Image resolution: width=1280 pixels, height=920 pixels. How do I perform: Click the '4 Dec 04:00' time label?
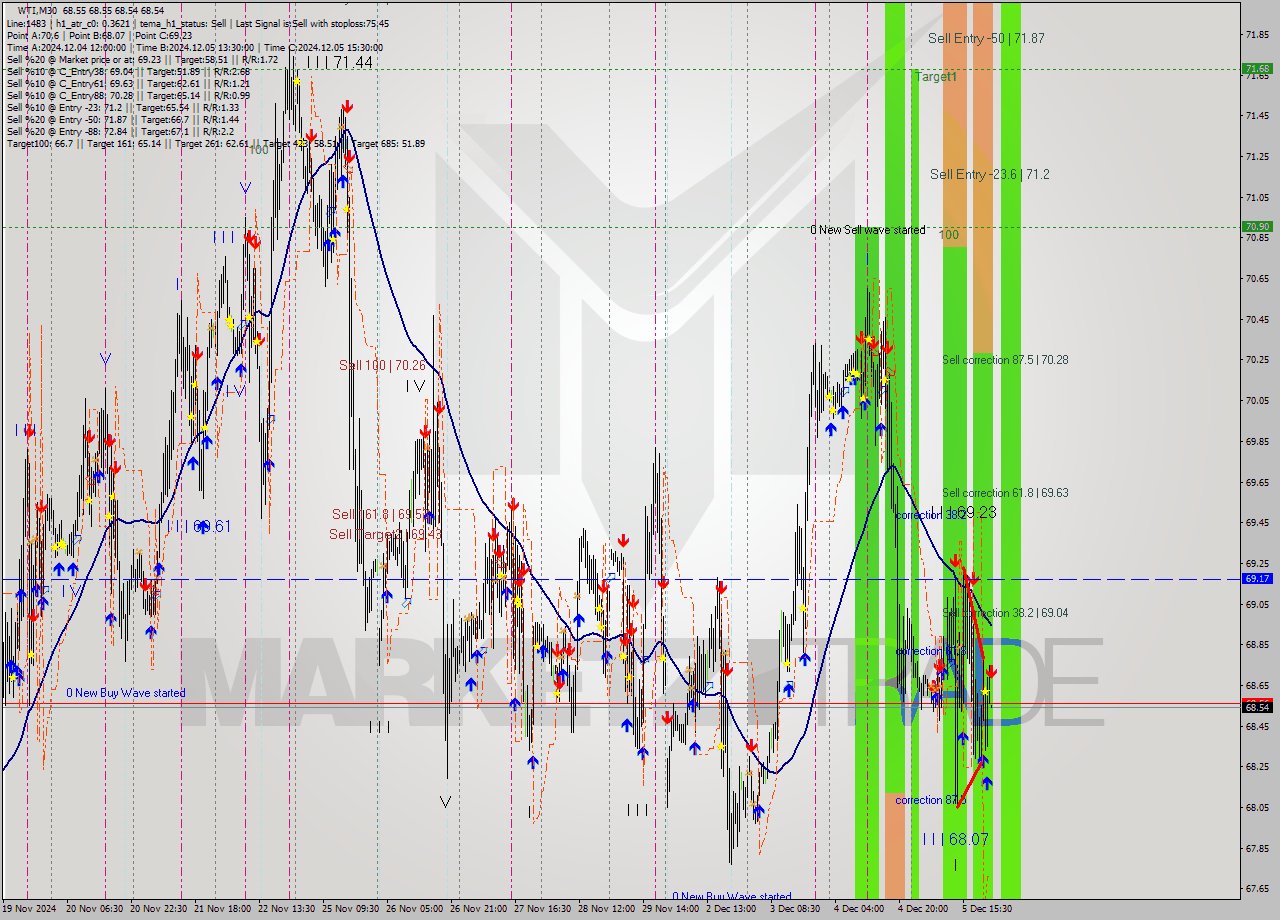[x=860, y=909]
